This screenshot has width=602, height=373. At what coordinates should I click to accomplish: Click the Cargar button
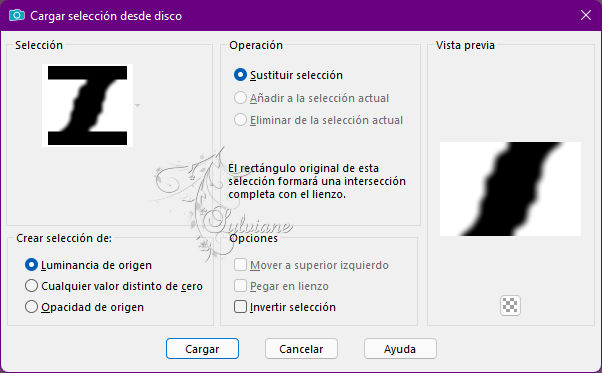click(202, 349)
